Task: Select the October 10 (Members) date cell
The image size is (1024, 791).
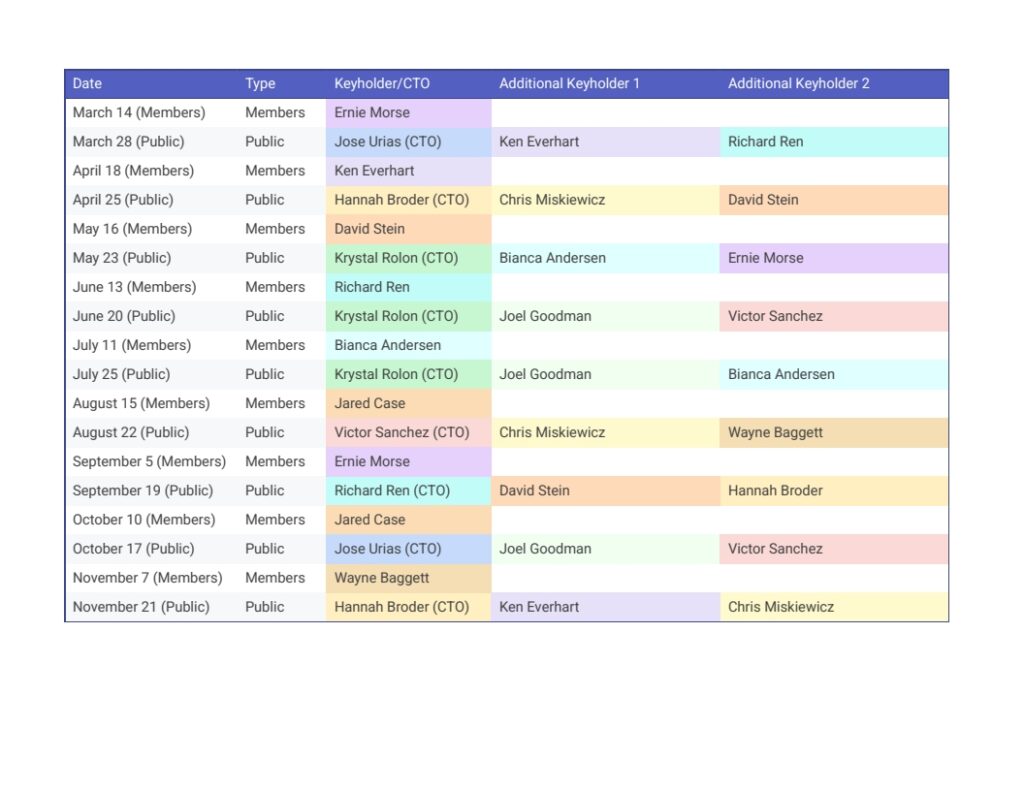Action: pos(144,520)
